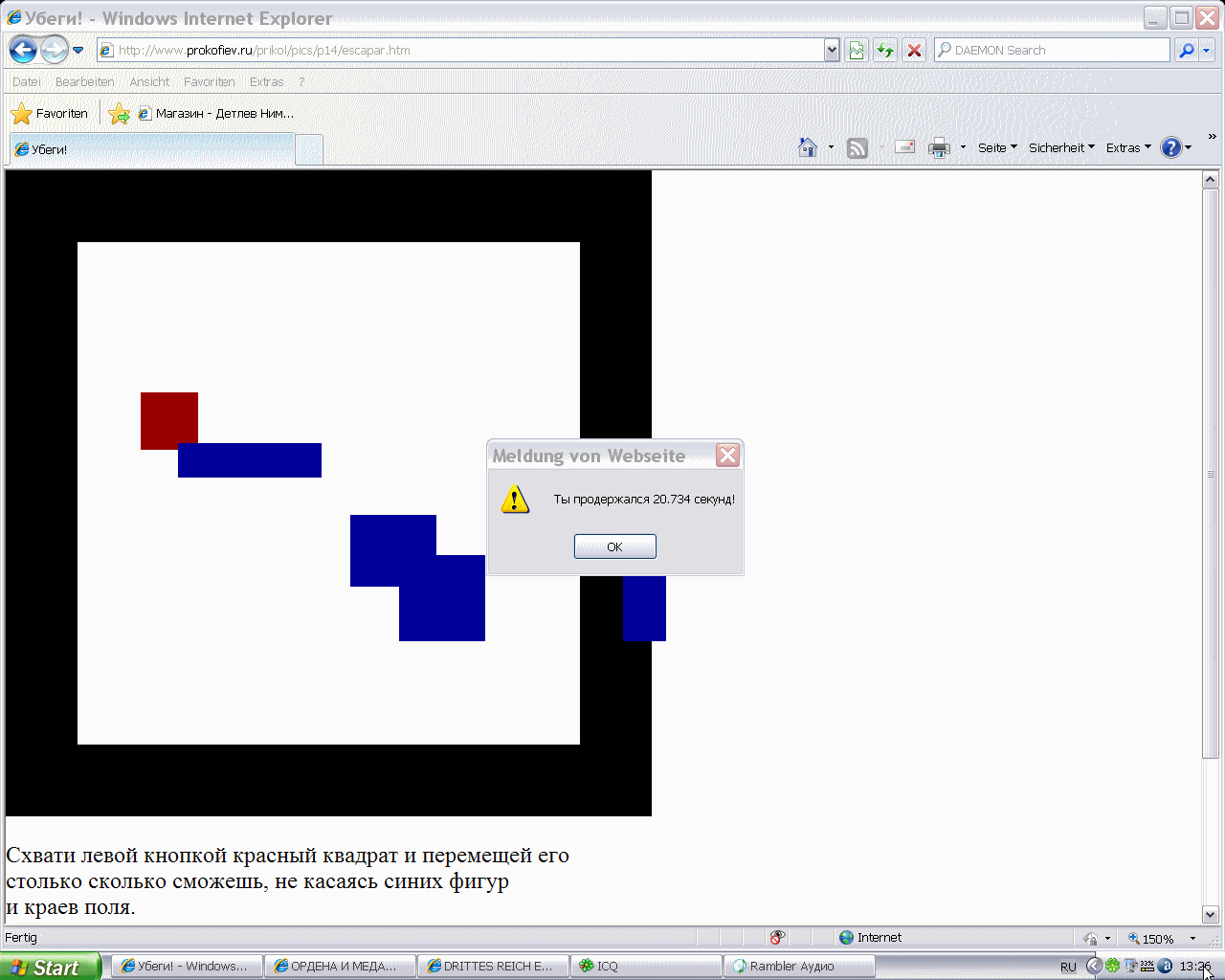Image resolution: width=1225 pixels, height=980 pixels.
Task: Switch to ОРДЕНА И МЕДА taskbar window
Action: pos(340,967)
